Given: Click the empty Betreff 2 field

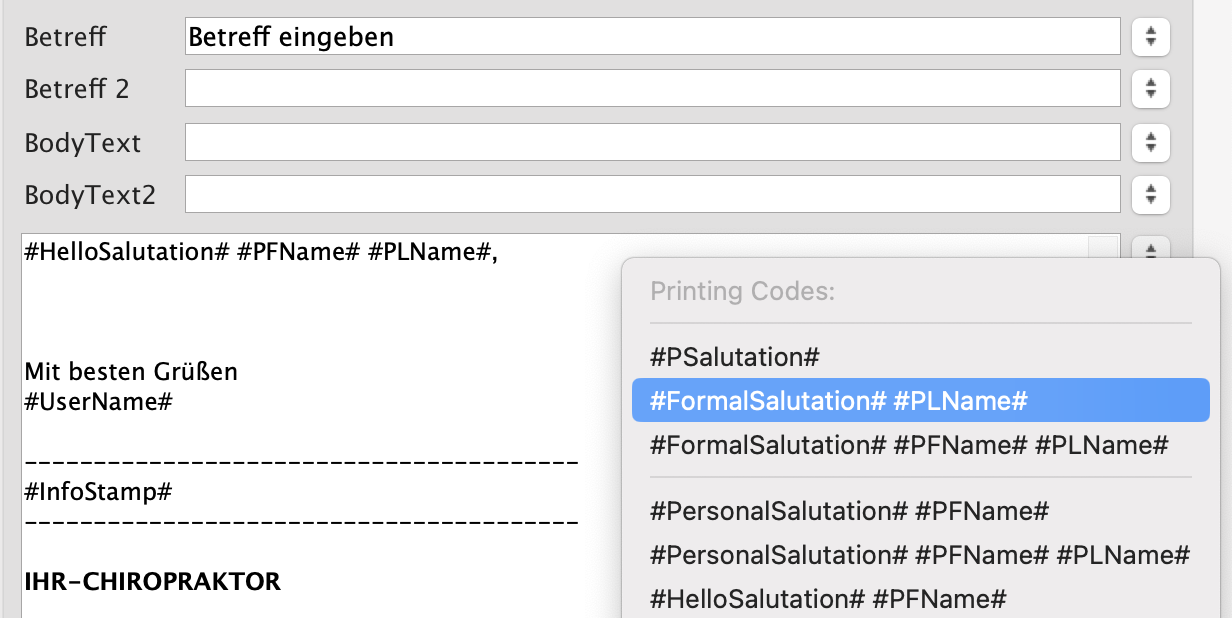Looking at the screenshot, I should pyautogui.click(x=651, y=89).
